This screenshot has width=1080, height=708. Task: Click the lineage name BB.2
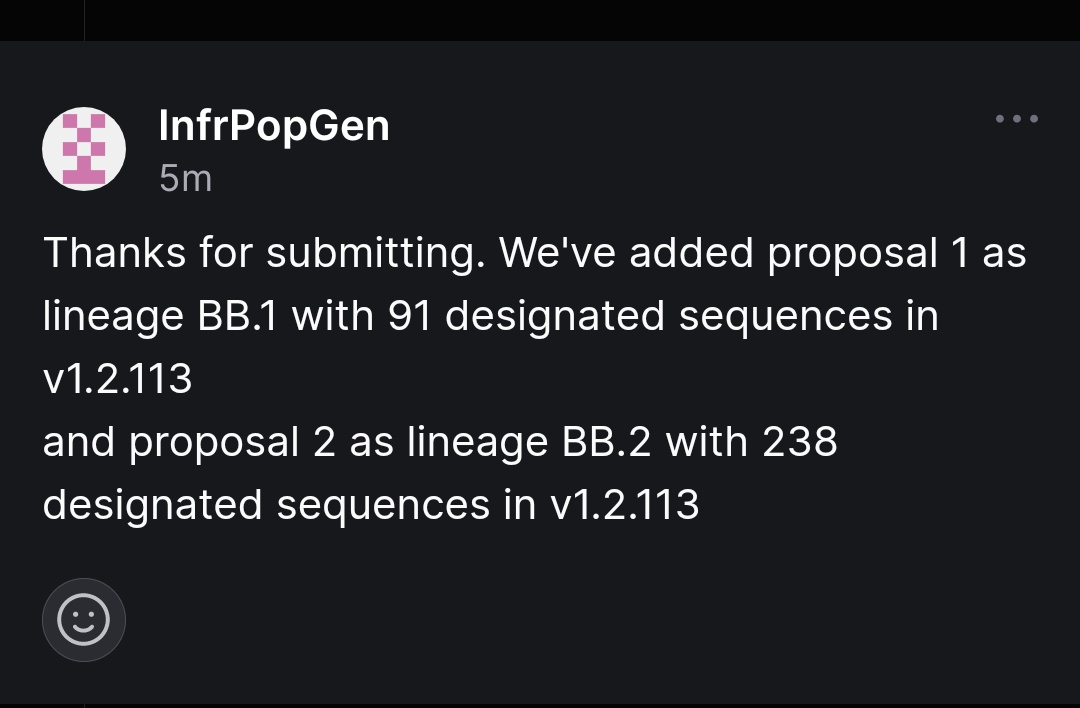tap(608, 441)
